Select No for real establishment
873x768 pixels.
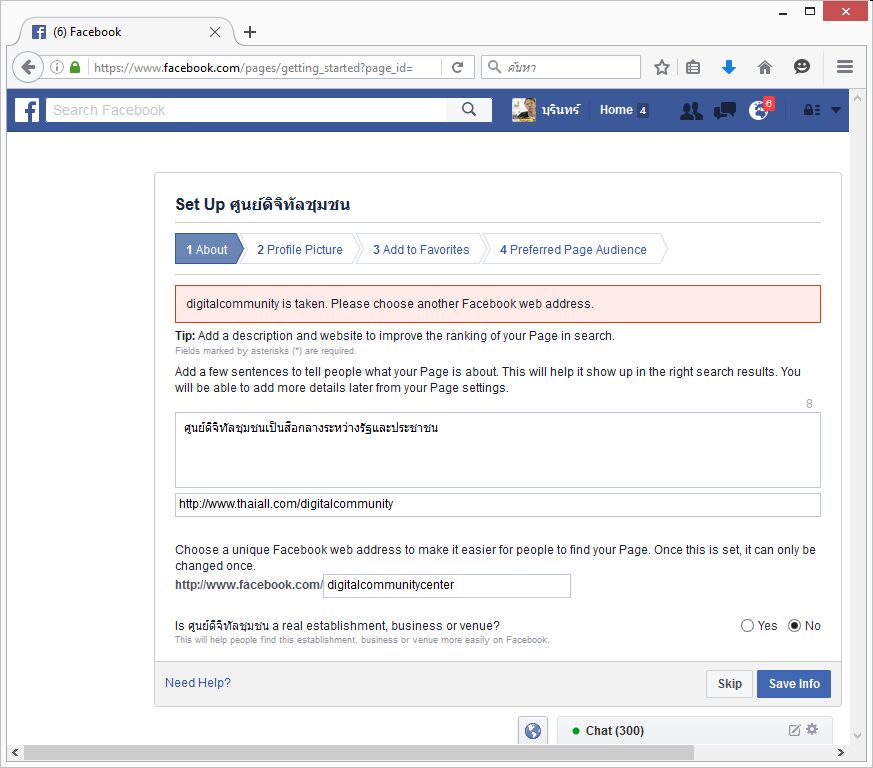click(x=795, y=626)
